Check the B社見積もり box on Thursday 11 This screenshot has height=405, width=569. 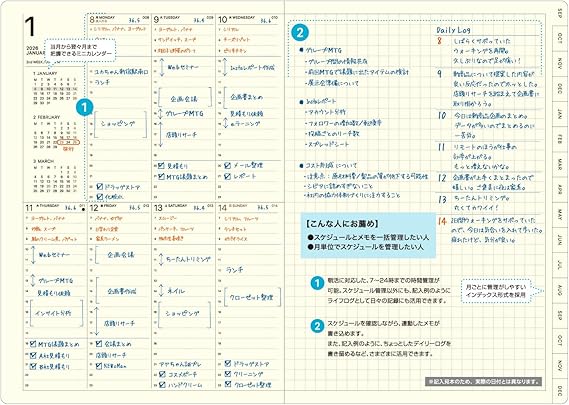(x=33, y=366)
